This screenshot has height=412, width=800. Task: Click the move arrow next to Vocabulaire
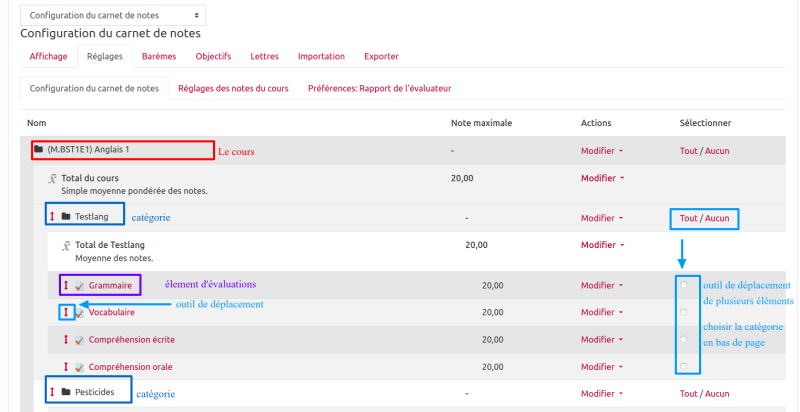coord(66,313)
